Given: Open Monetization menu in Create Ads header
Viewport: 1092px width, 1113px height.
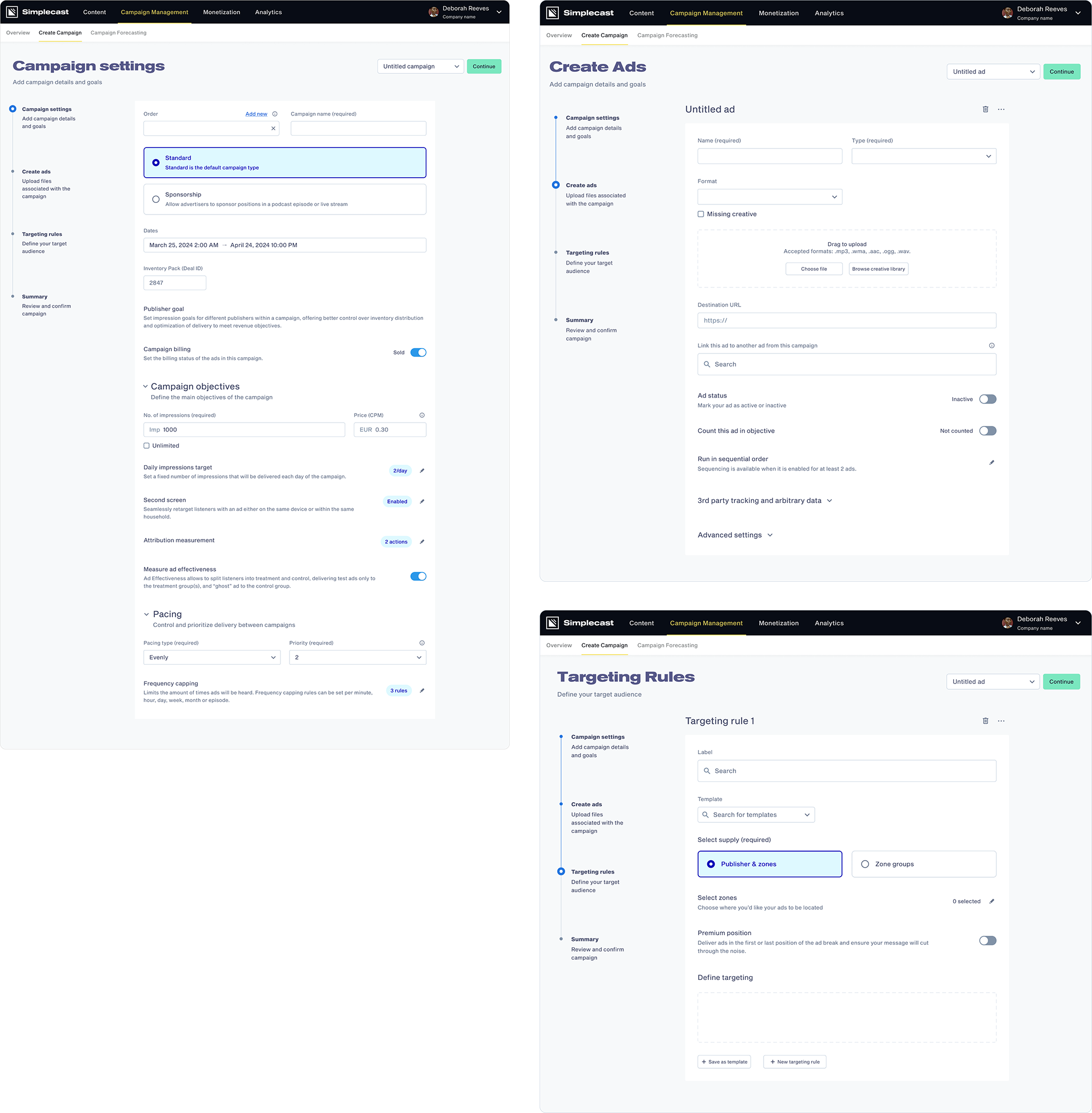Looking at the screenshot, I should (x=778, y=13).
